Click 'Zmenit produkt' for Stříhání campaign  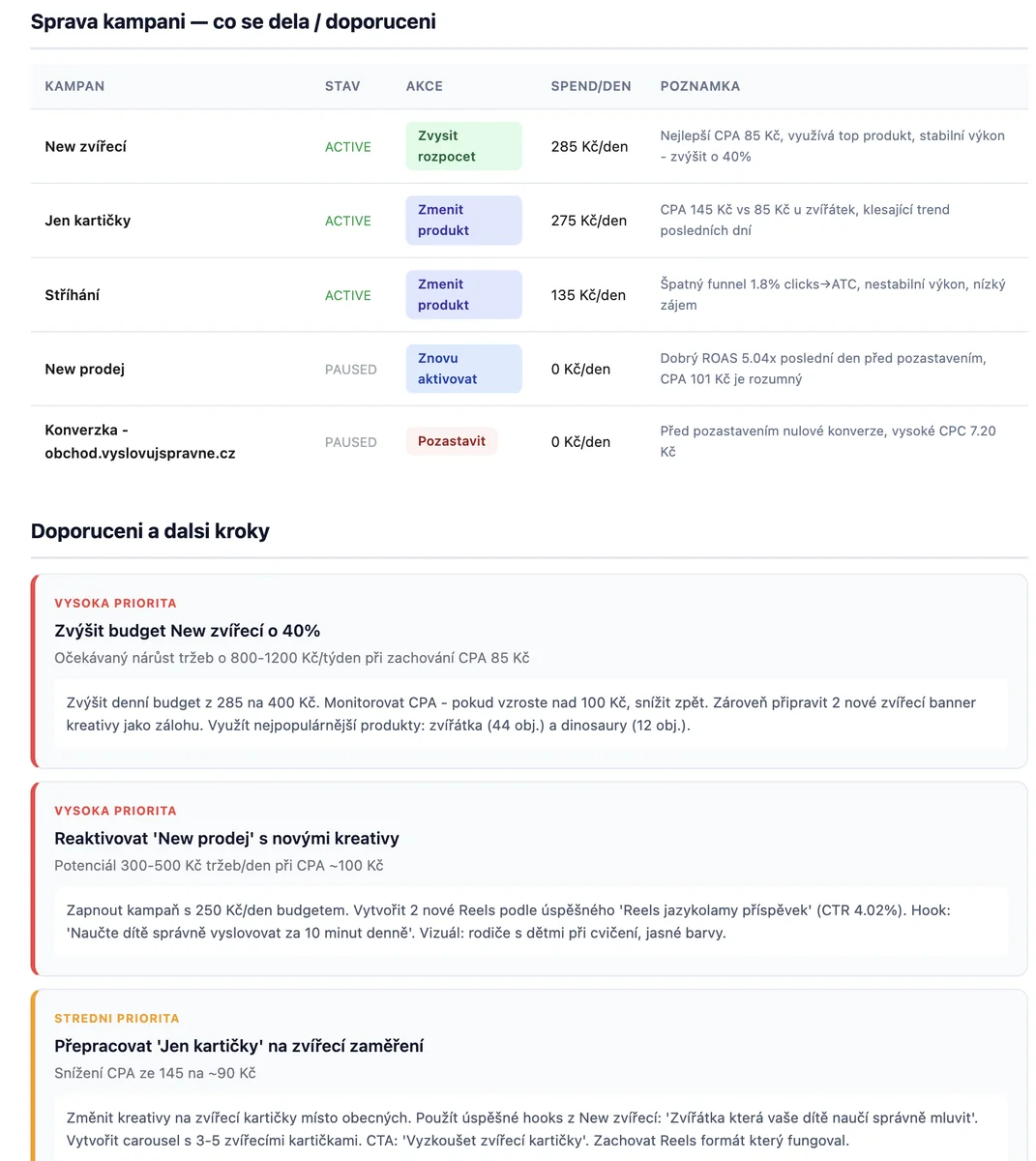[463, 294]
